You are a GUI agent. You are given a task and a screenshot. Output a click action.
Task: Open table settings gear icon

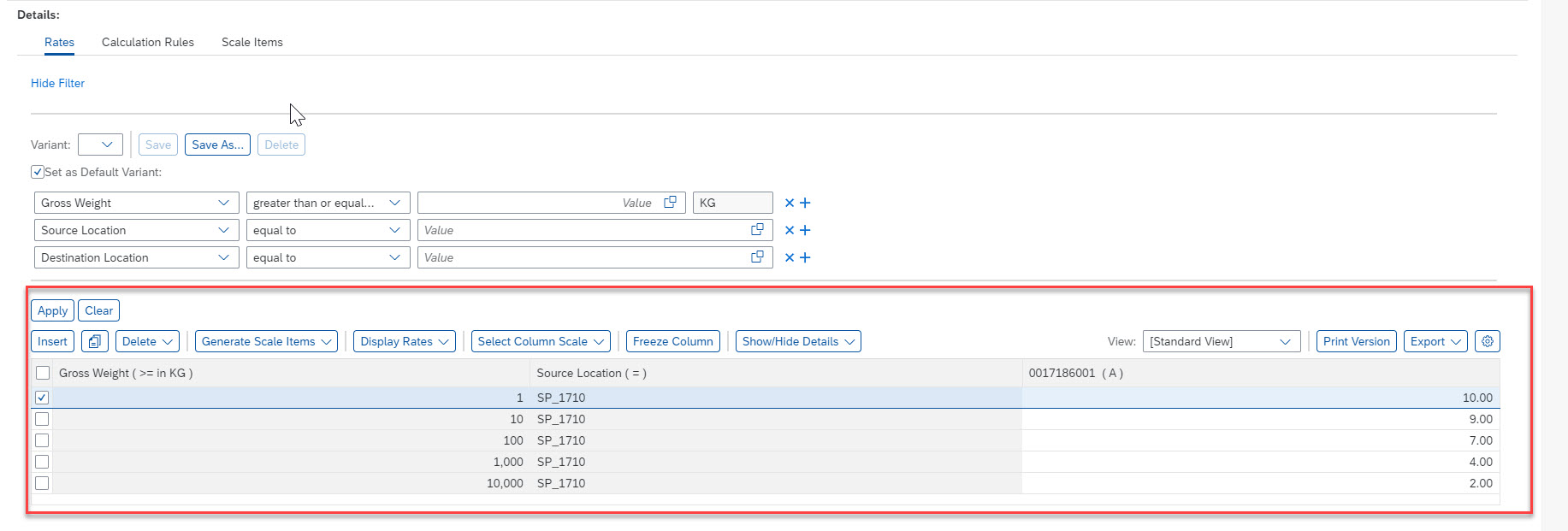pos(1488,341)
